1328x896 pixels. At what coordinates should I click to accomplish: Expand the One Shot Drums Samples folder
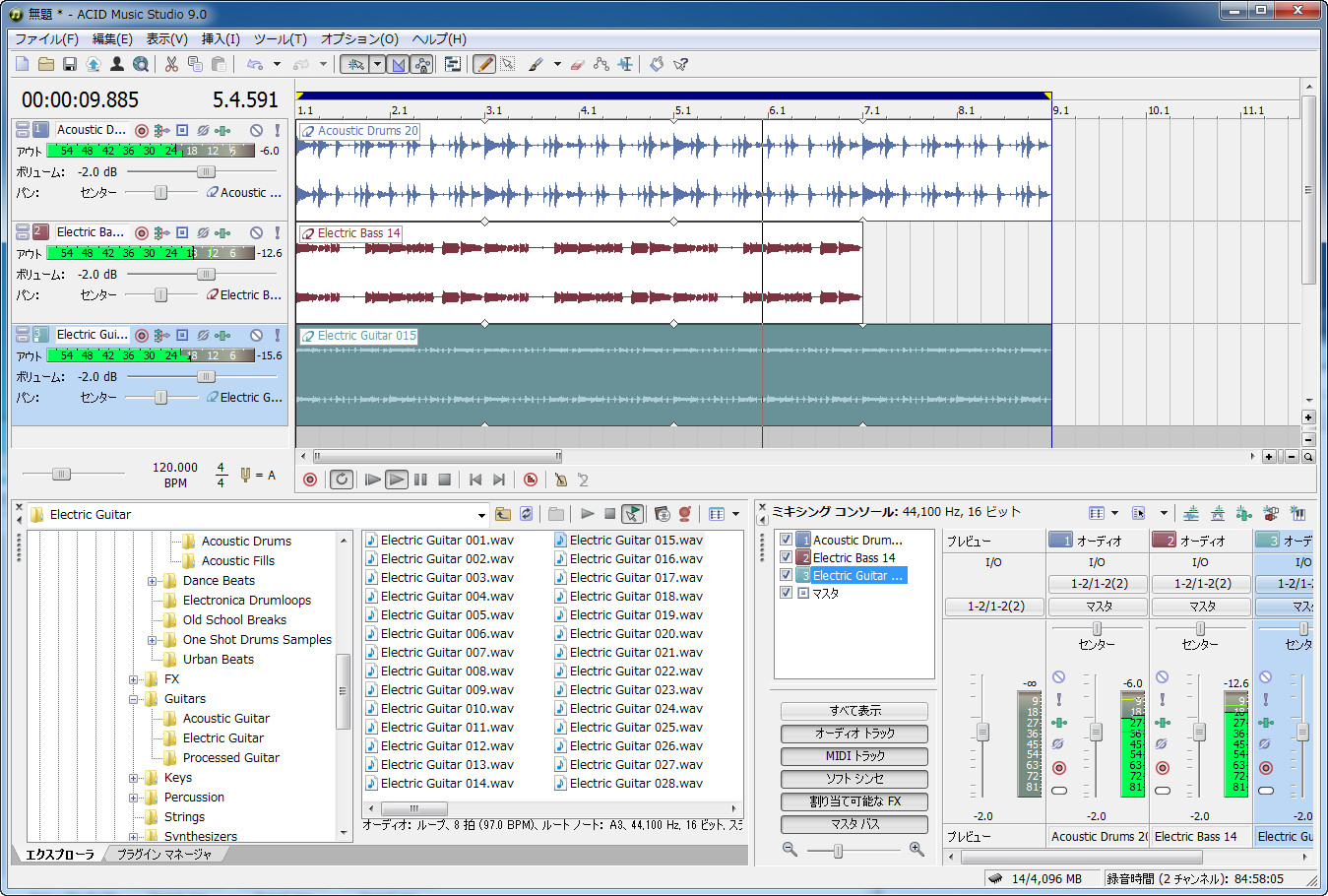click(x=153, y=640)
